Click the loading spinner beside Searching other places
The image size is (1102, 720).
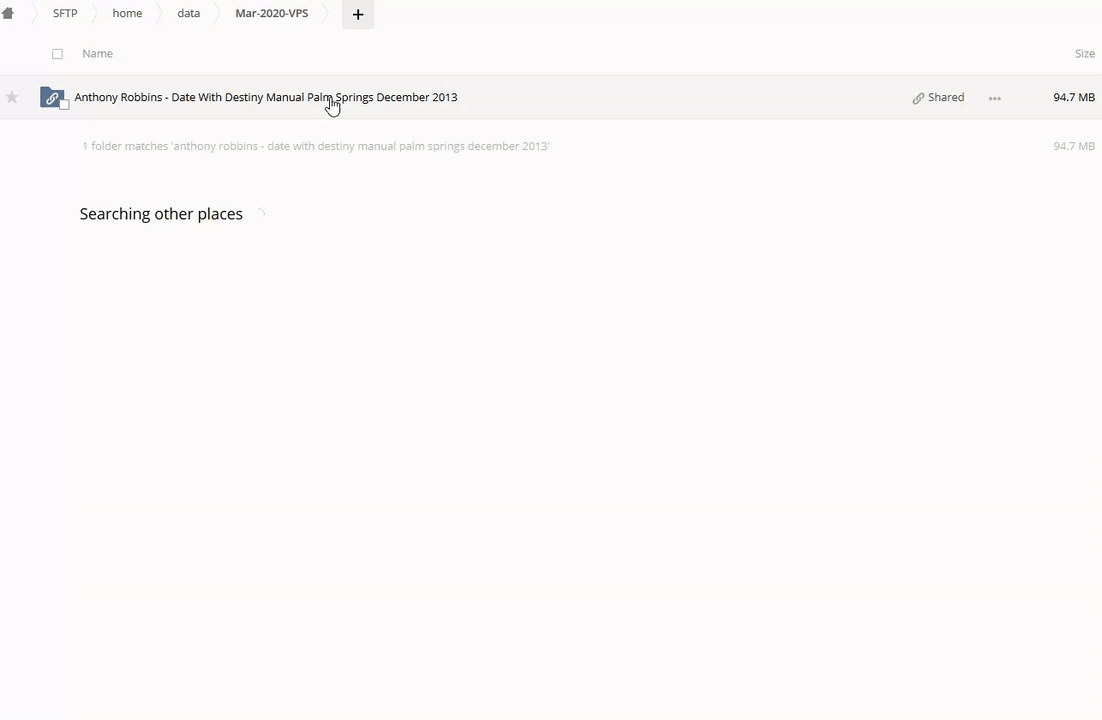pyautogui.click(x=261, y=213)
